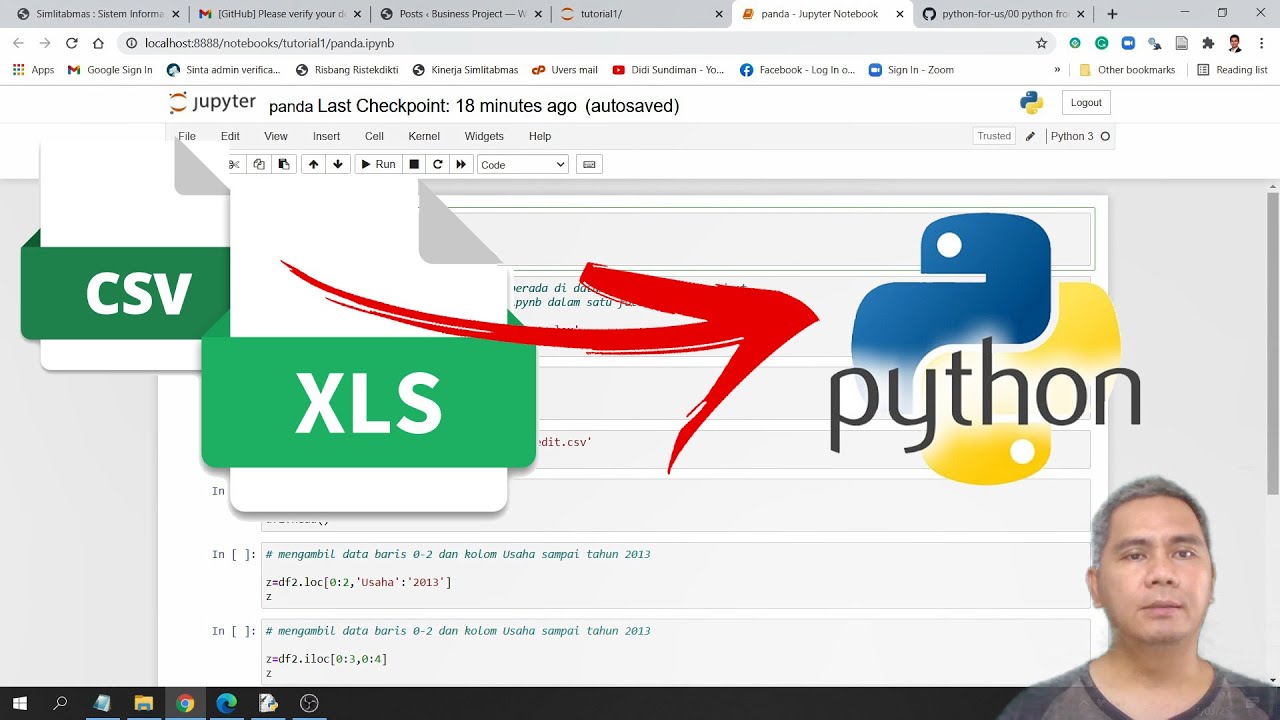Open the cell type Code dropdown
1280x720 pixels.
tap(522, 164)
